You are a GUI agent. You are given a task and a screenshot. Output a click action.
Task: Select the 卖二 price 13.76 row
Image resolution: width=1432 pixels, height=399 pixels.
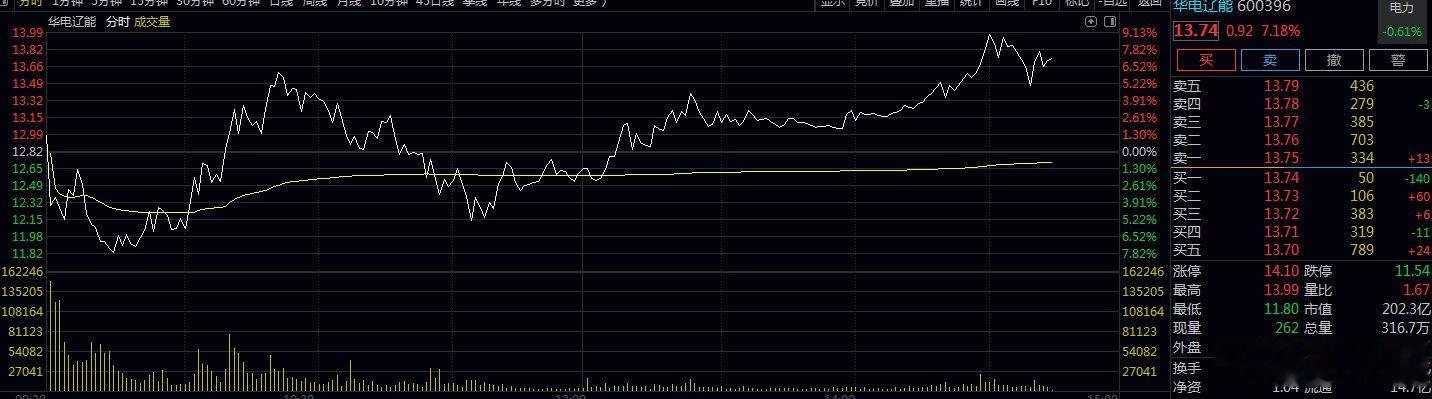tap(1301, 140)
